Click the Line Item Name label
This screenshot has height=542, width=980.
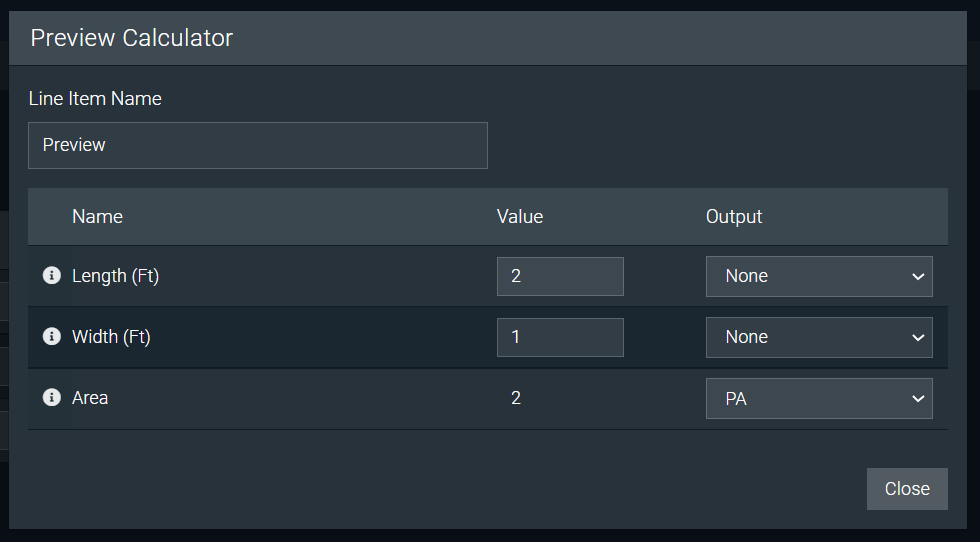(x=95, y=98)
